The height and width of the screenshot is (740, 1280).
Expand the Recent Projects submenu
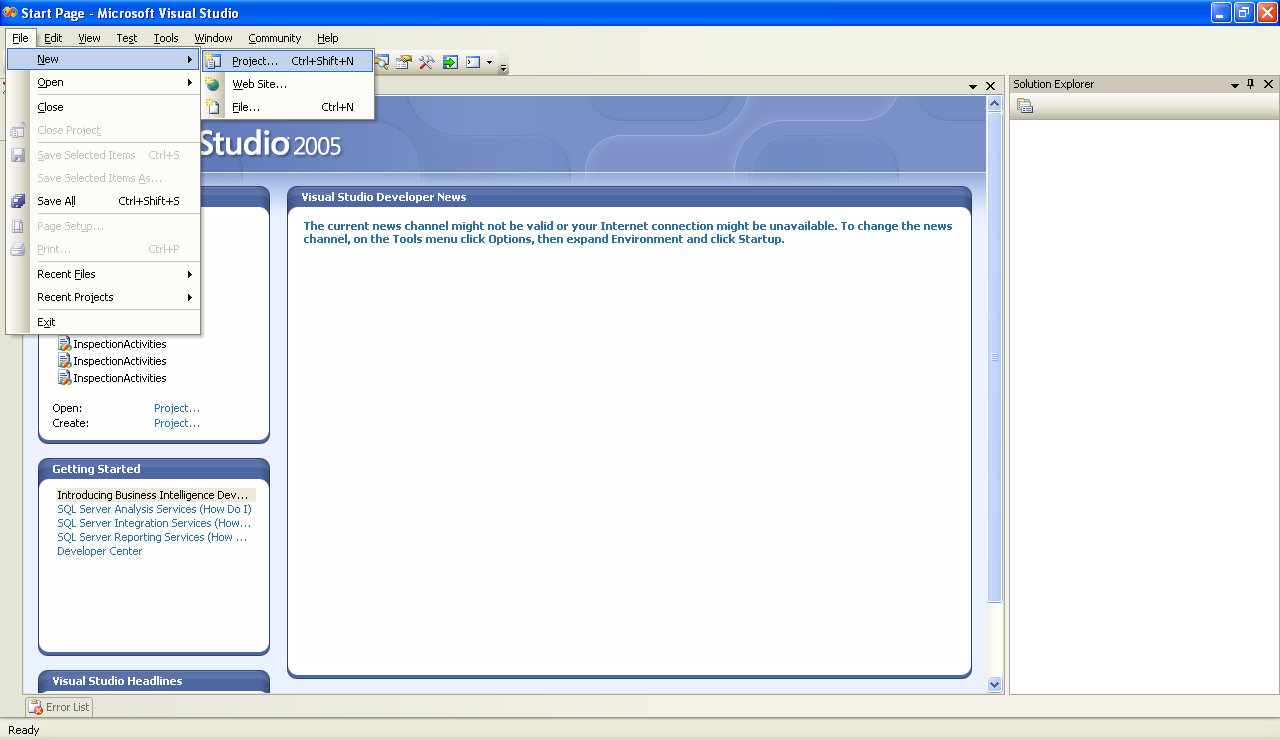point(103,297)
